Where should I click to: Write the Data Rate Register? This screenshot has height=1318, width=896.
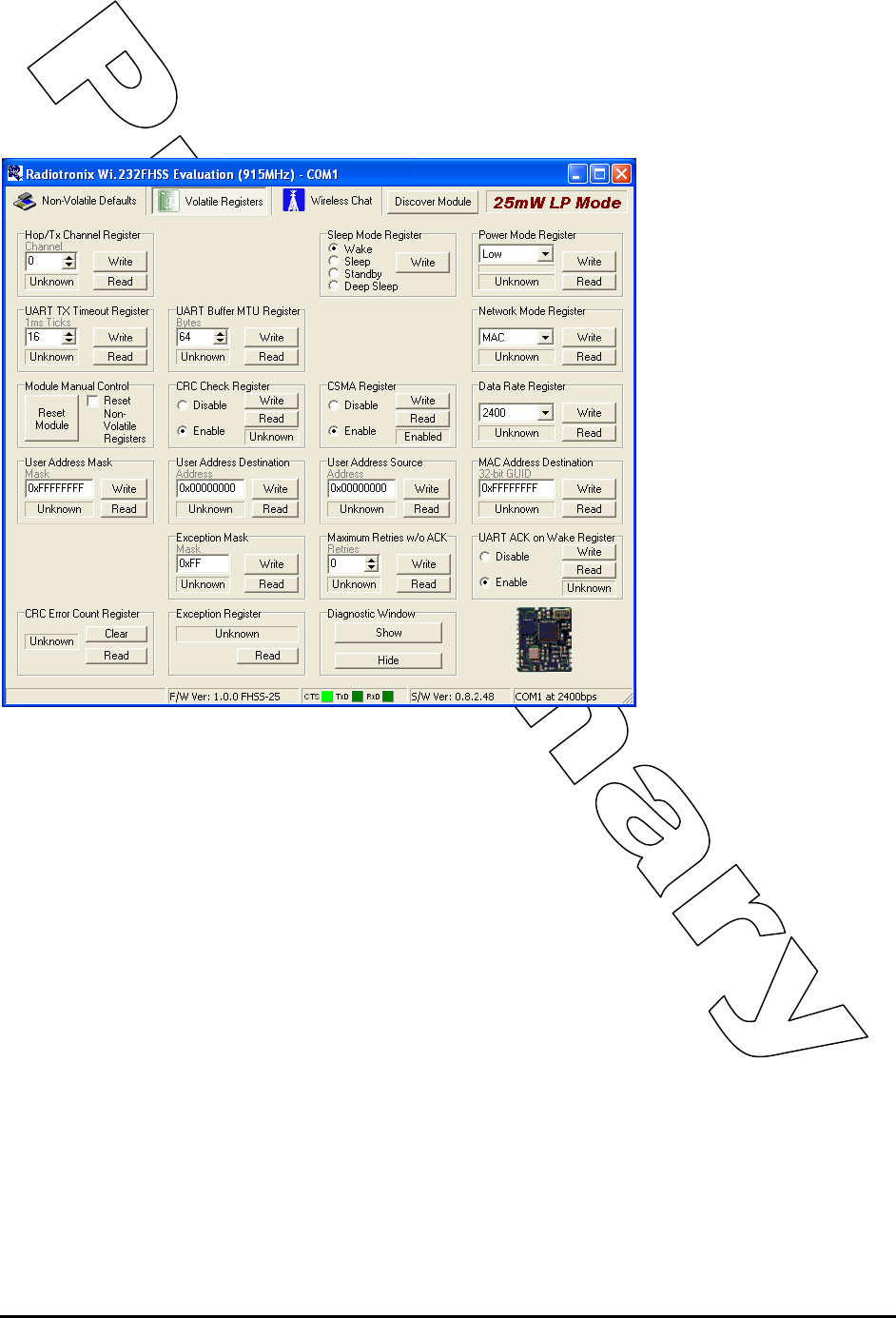coord(590,413)
